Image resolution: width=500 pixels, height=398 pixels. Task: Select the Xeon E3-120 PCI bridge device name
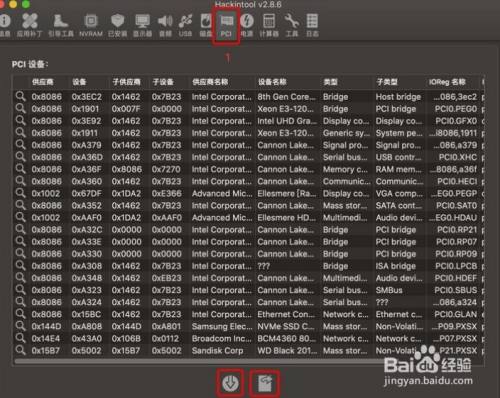click(x=285, y=109)
